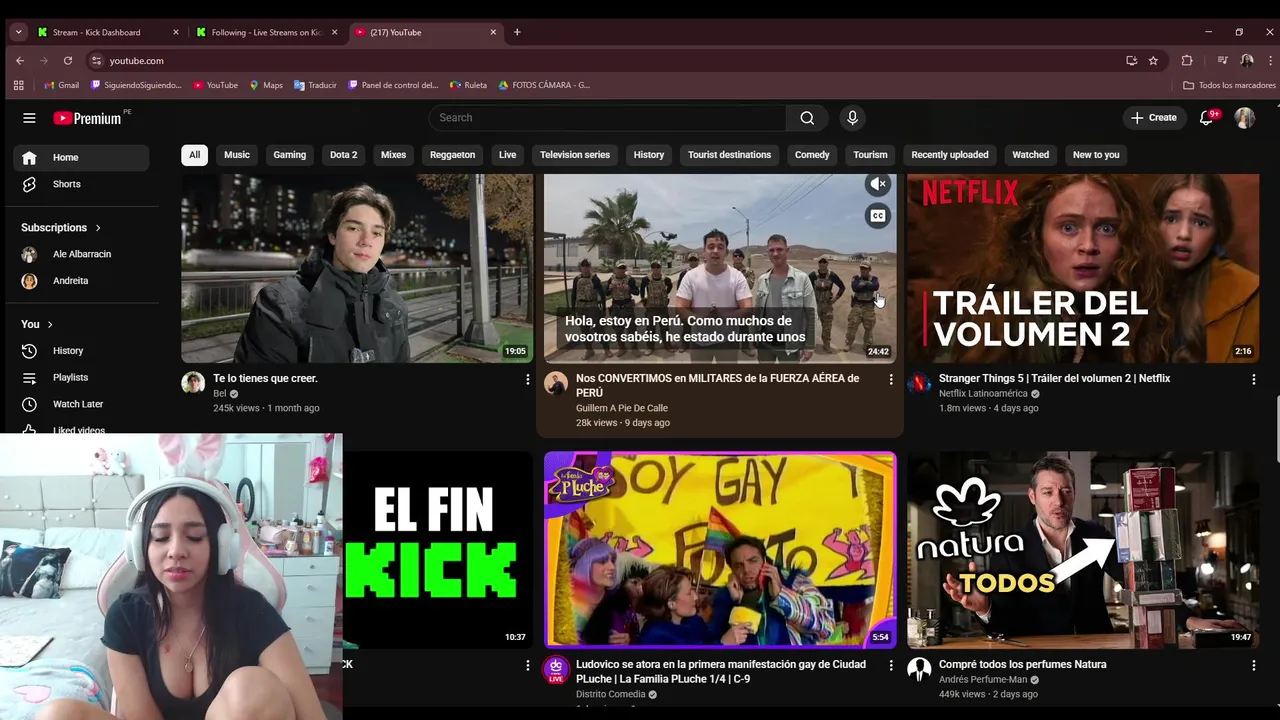1280x720 pixels.
Task: Open the YouTube hamburger guide menu
Action: [x=29, y=118]
